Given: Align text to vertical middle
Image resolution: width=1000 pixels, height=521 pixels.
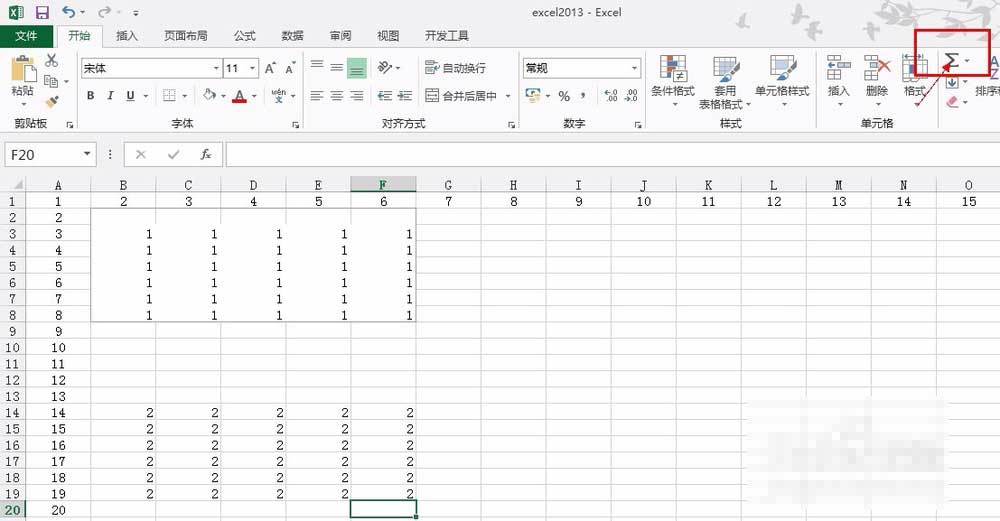Looking at the screenshot, I should tap(337, 68).
